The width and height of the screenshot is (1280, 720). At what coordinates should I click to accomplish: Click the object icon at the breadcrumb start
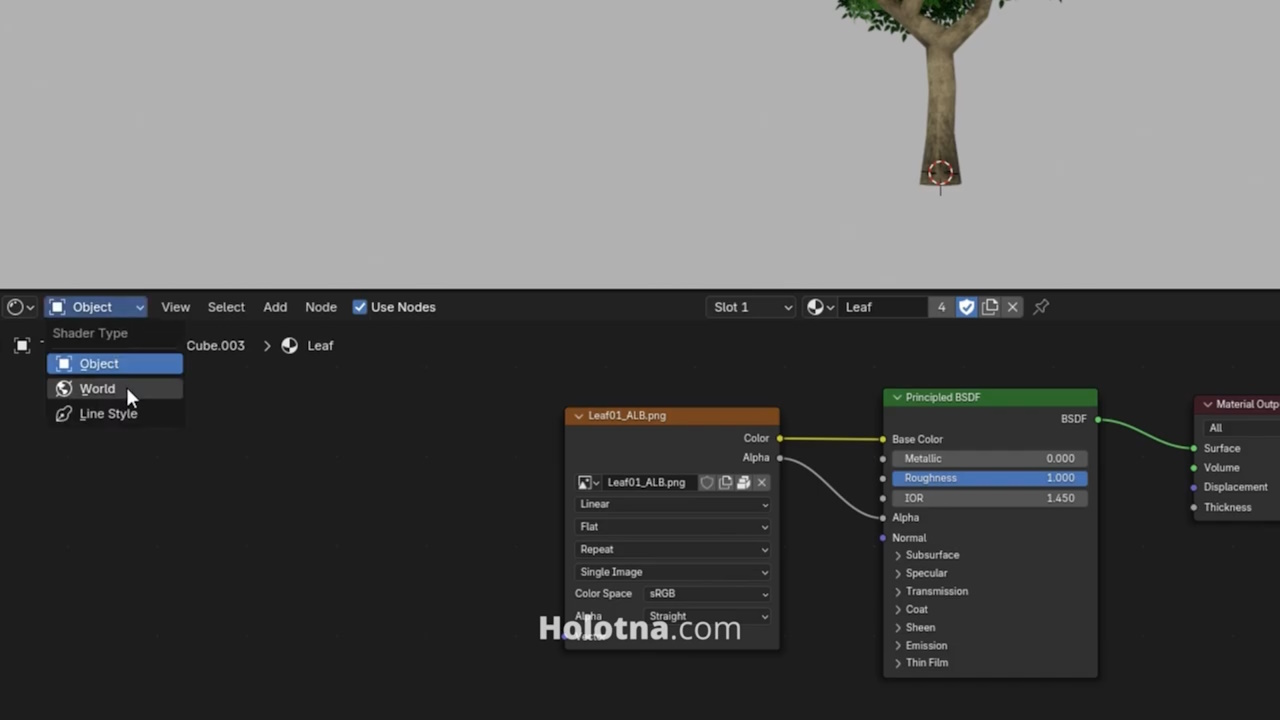pyautogui.click(x=22, y=345)
